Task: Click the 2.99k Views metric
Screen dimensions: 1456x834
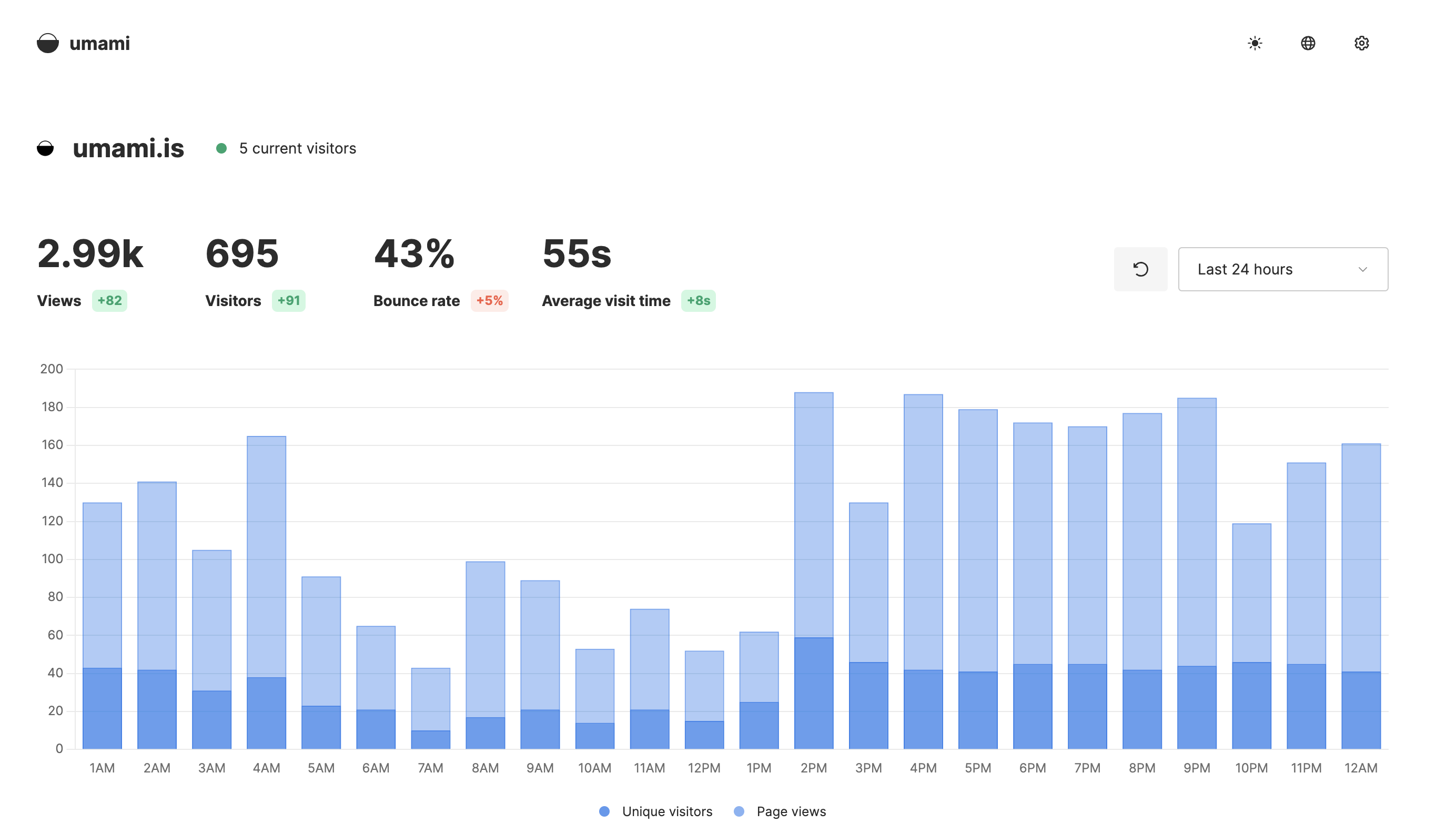Action: [90, 254]
